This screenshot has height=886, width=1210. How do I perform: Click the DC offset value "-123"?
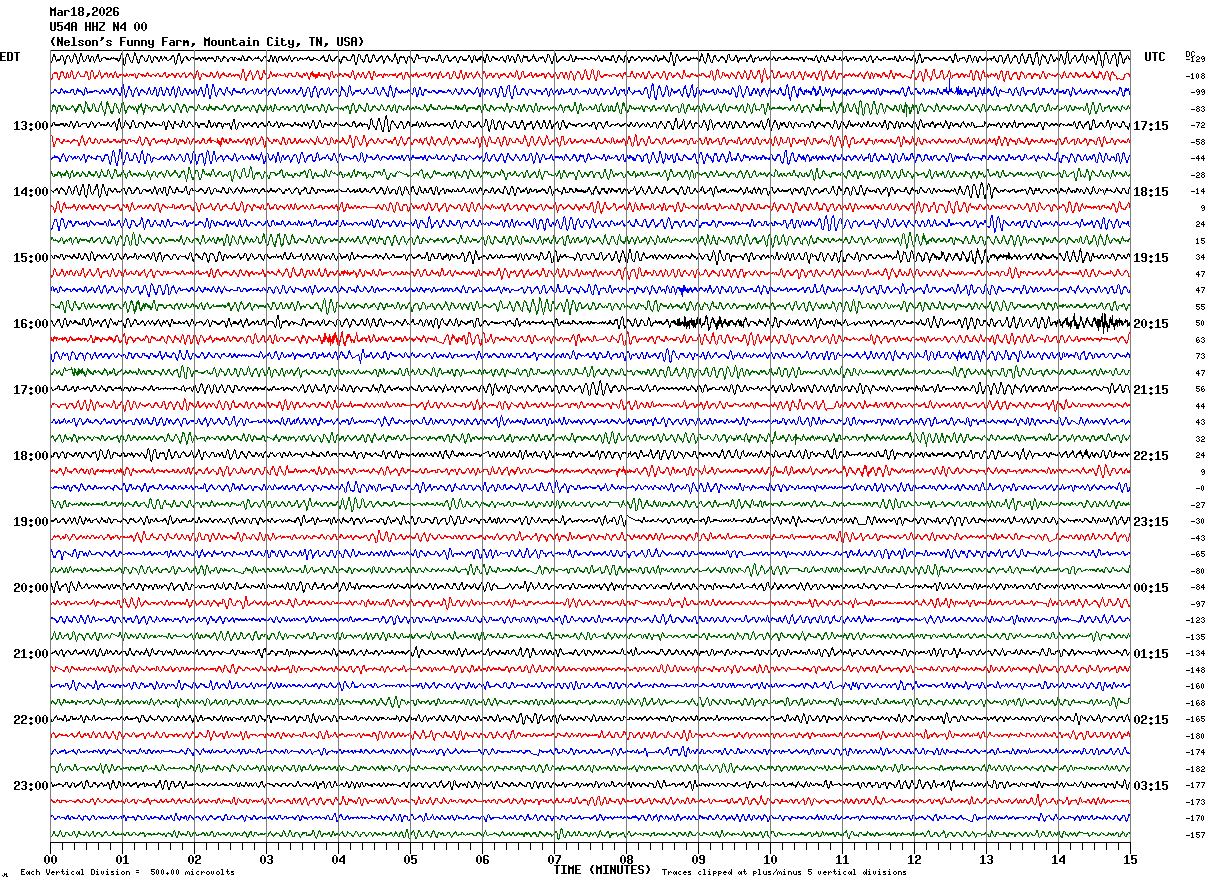click(x=1195, y=620)
